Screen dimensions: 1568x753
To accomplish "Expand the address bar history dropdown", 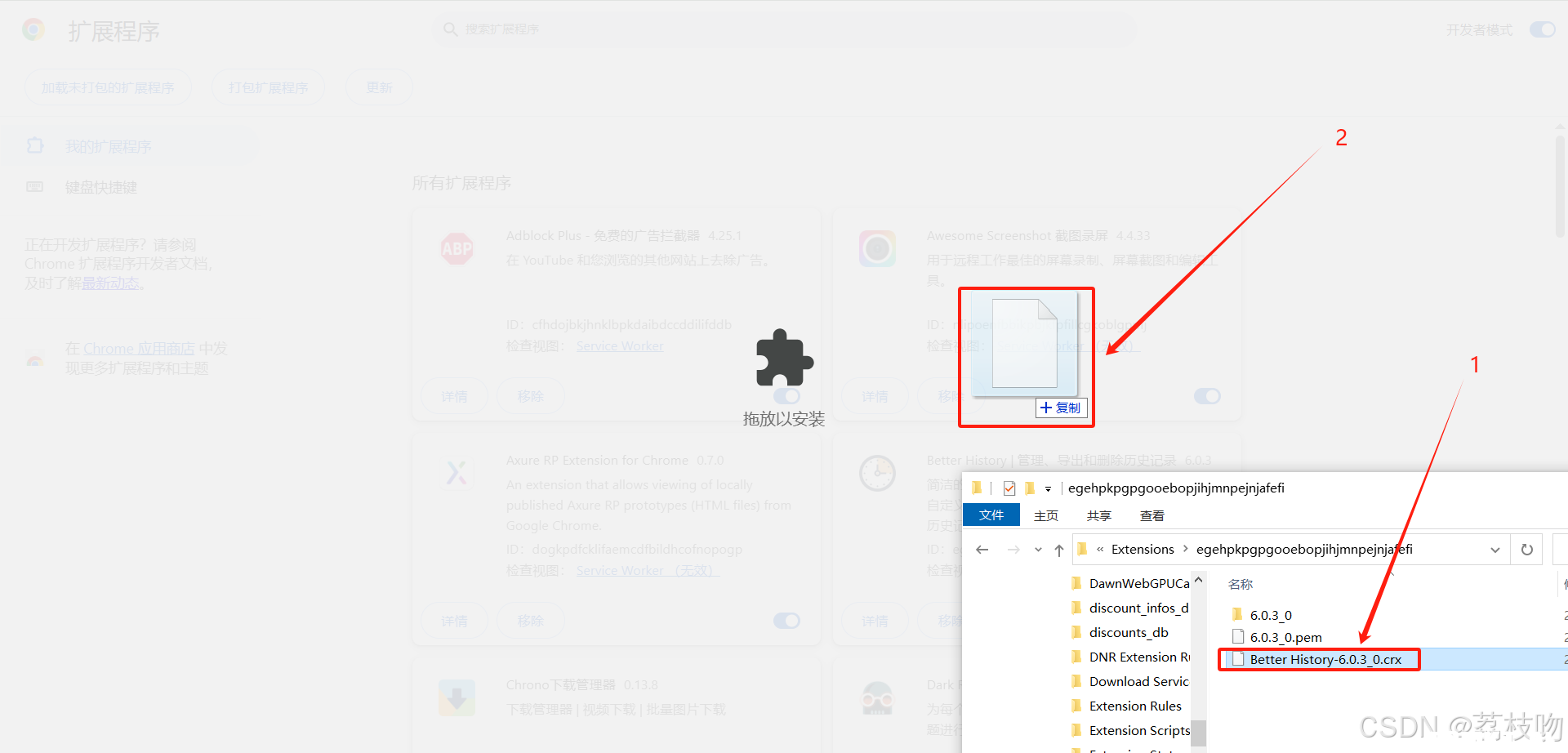I will click(1494, 550).
